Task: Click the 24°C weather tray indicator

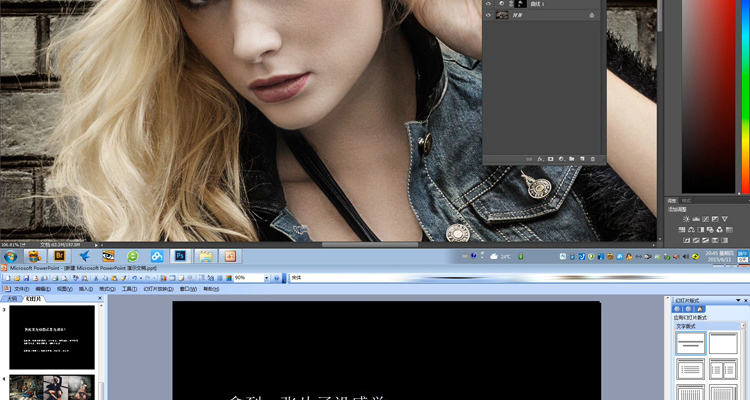Action: click(501, 256)
